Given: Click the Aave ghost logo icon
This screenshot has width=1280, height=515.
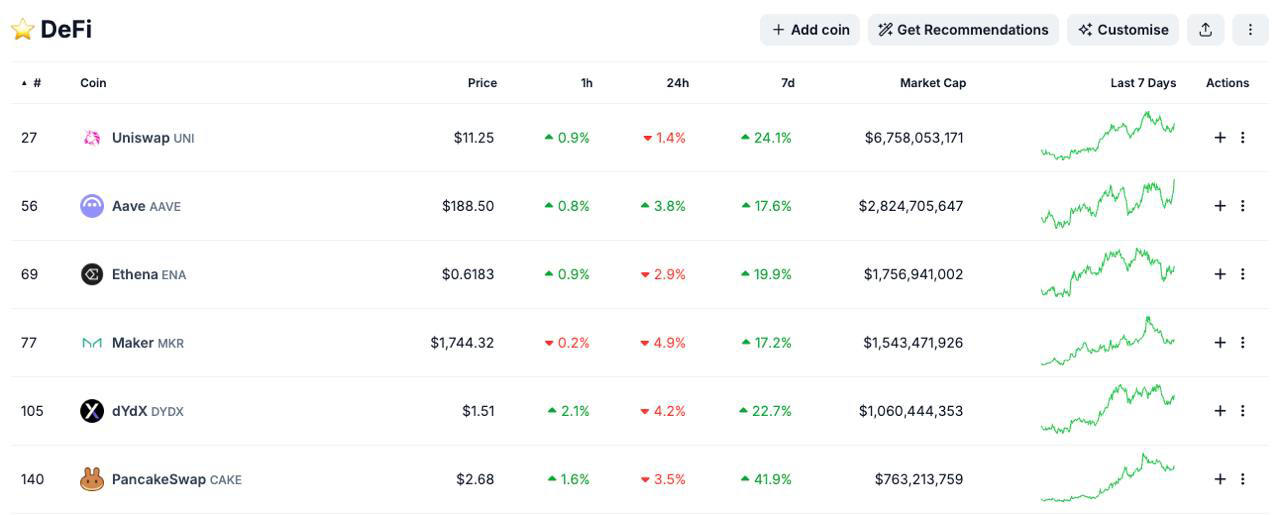Looking at the screenshot, I should pos(92,206).
